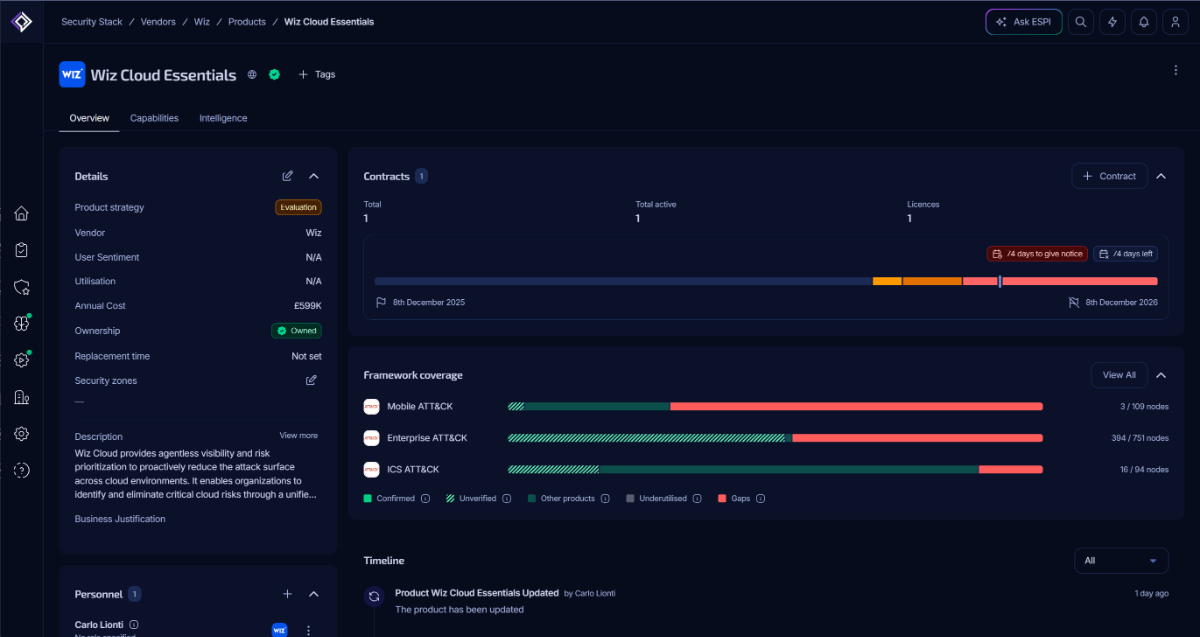Image resolution: width=1200 pixels, height=637 pixels.
Task: Click the Mobile ATT&CK coverage bar
Action: (x=775, y=407)
